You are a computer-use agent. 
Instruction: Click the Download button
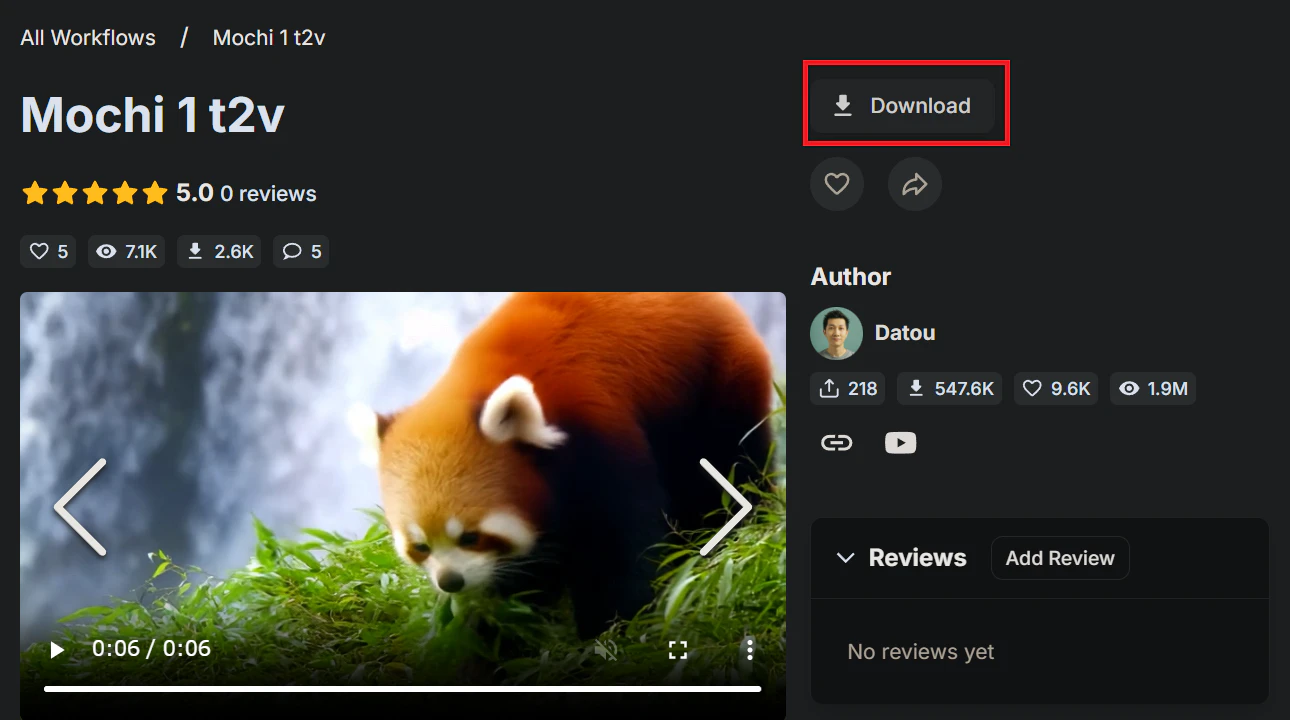pyautogui.click(x=903, y=106)
